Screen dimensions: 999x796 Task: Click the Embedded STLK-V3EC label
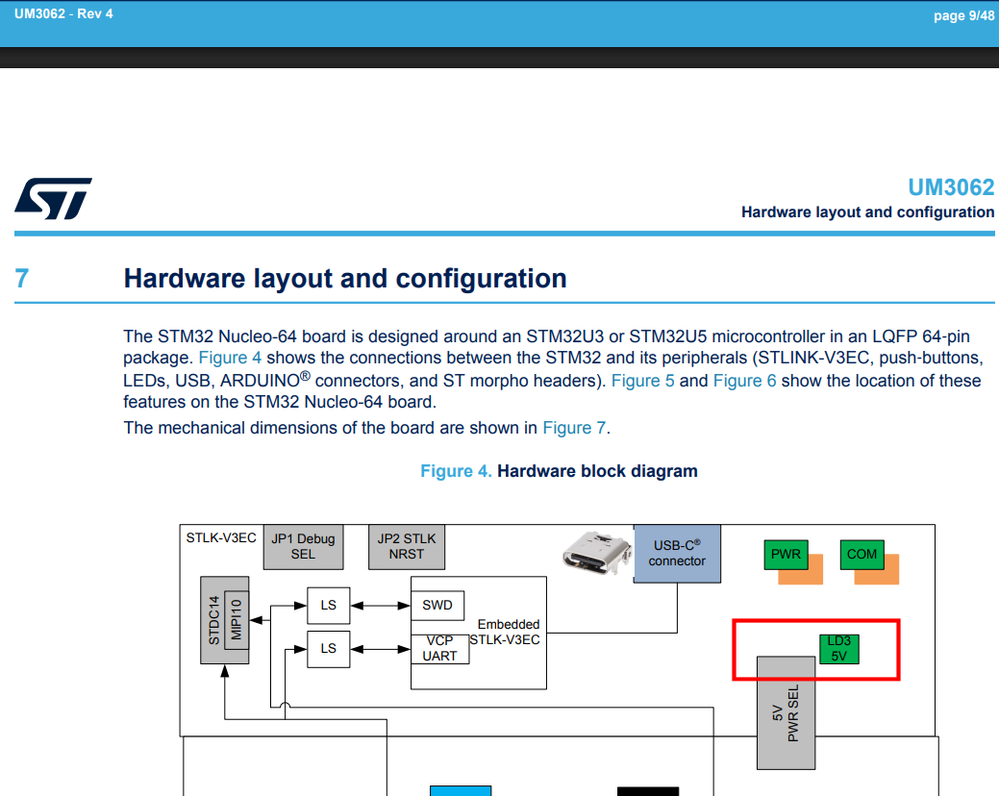(x=506, y=632)
